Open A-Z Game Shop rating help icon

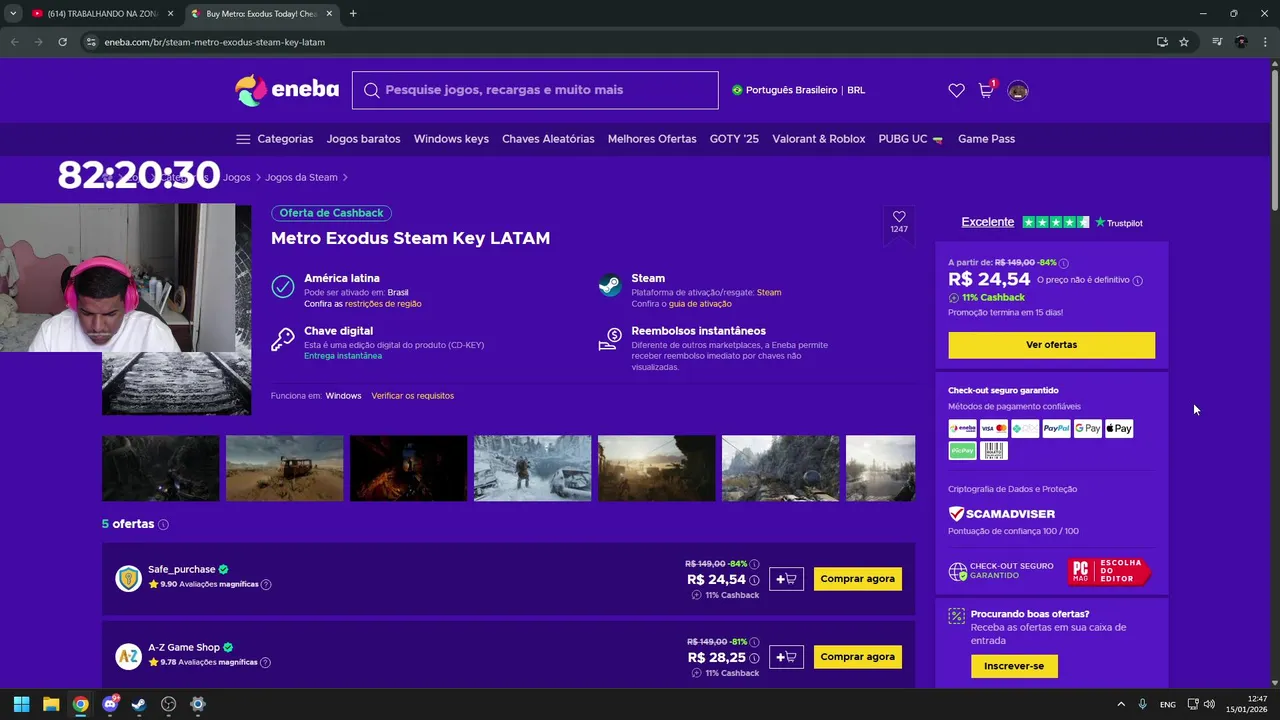coord(266,662)
